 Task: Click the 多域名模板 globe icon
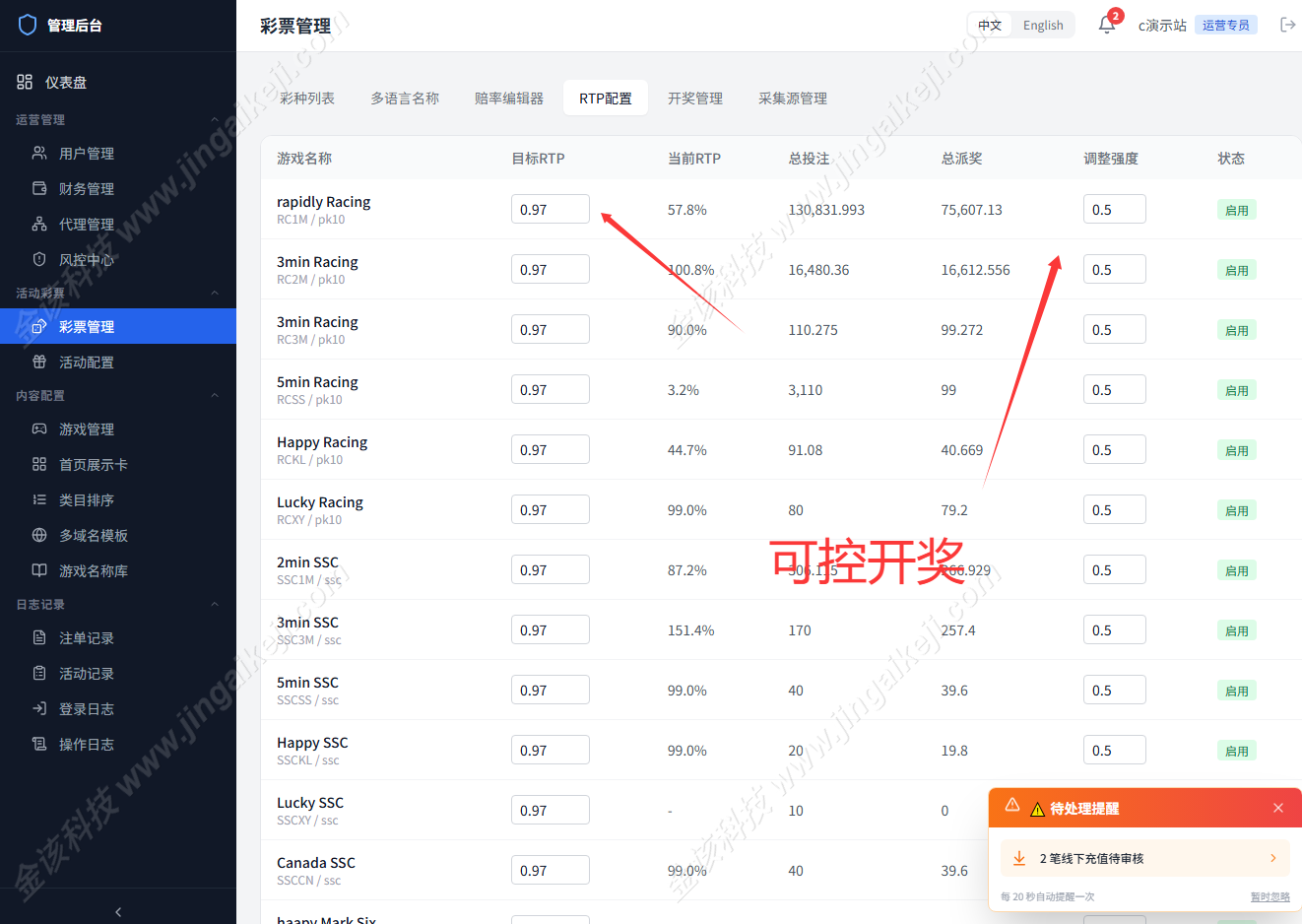tap(39, 535)
